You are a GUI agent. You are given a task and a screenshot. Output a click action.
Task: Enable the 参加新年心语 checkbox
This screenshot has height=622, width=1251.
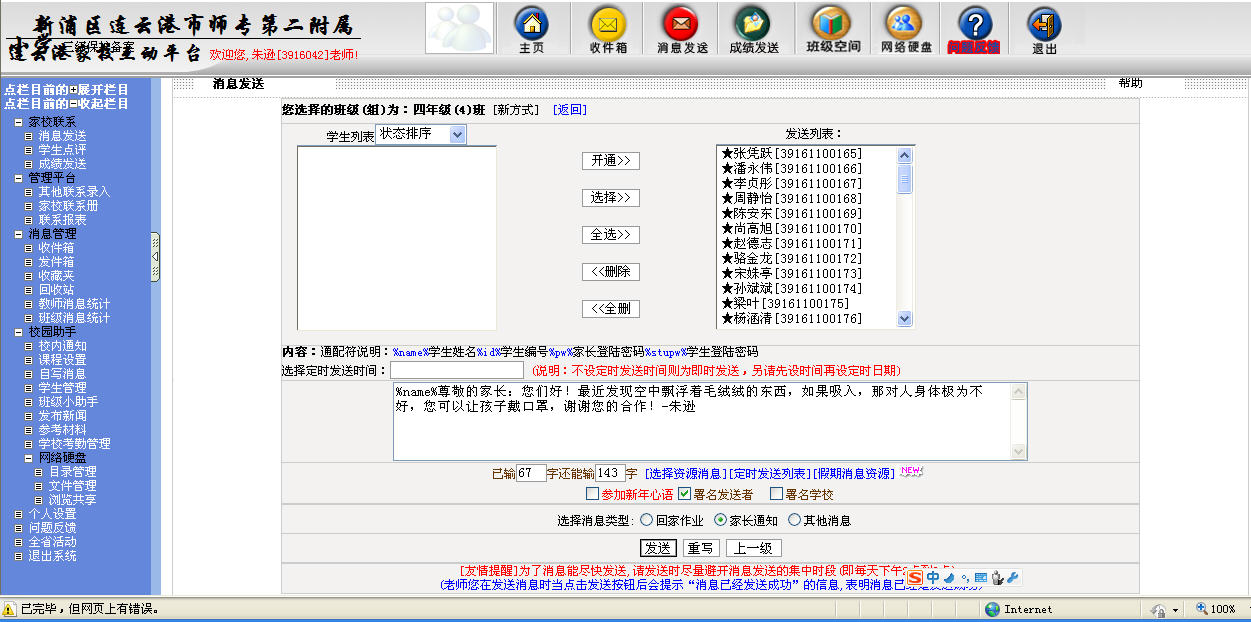(592, 494)
